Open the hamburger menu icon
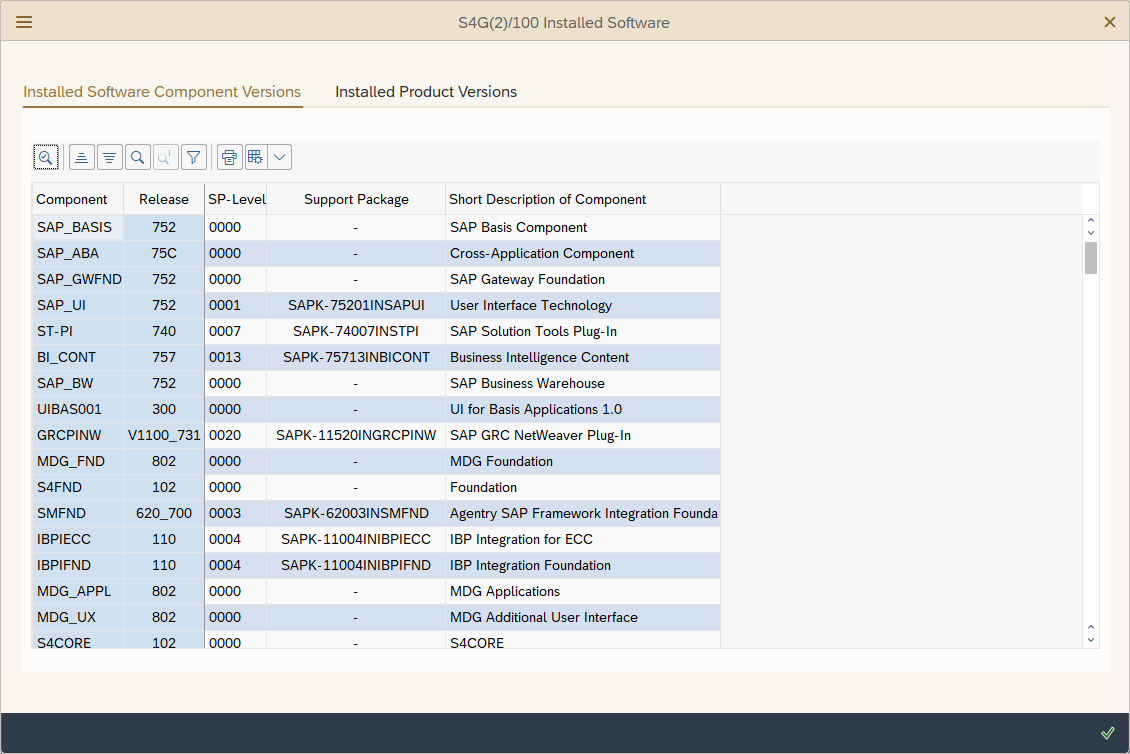The height and width of the screenshot is (754, 1130). point(24,22)
